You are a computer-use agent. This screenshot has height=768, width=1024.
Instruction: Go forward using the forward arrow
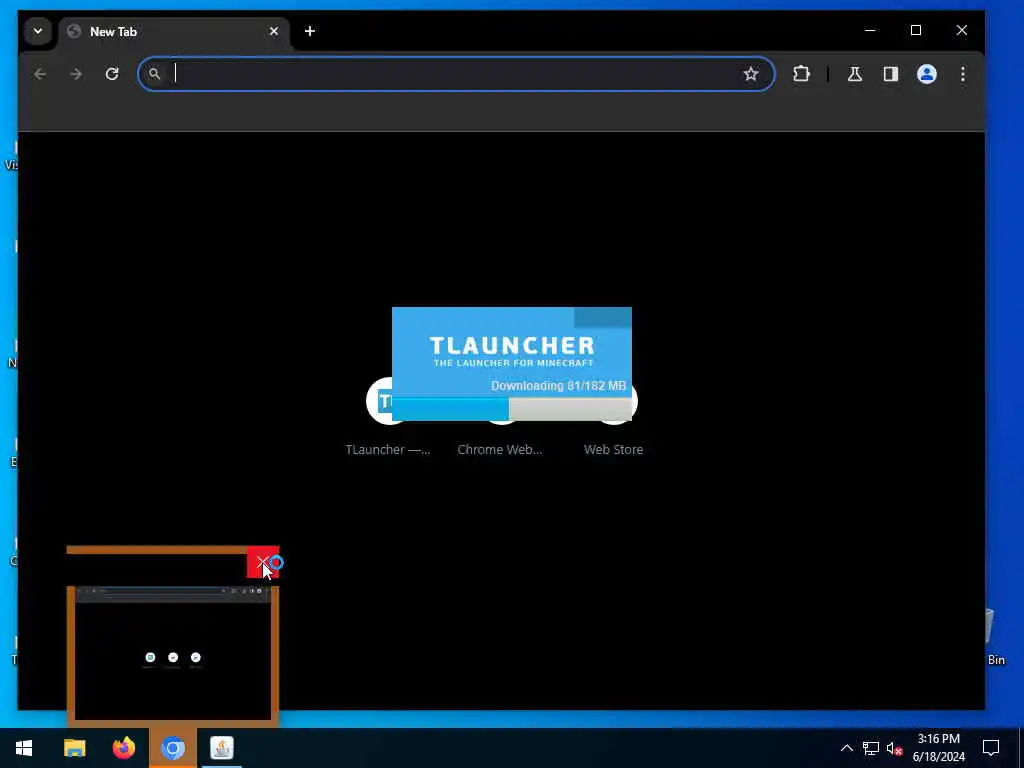(76, 74)
